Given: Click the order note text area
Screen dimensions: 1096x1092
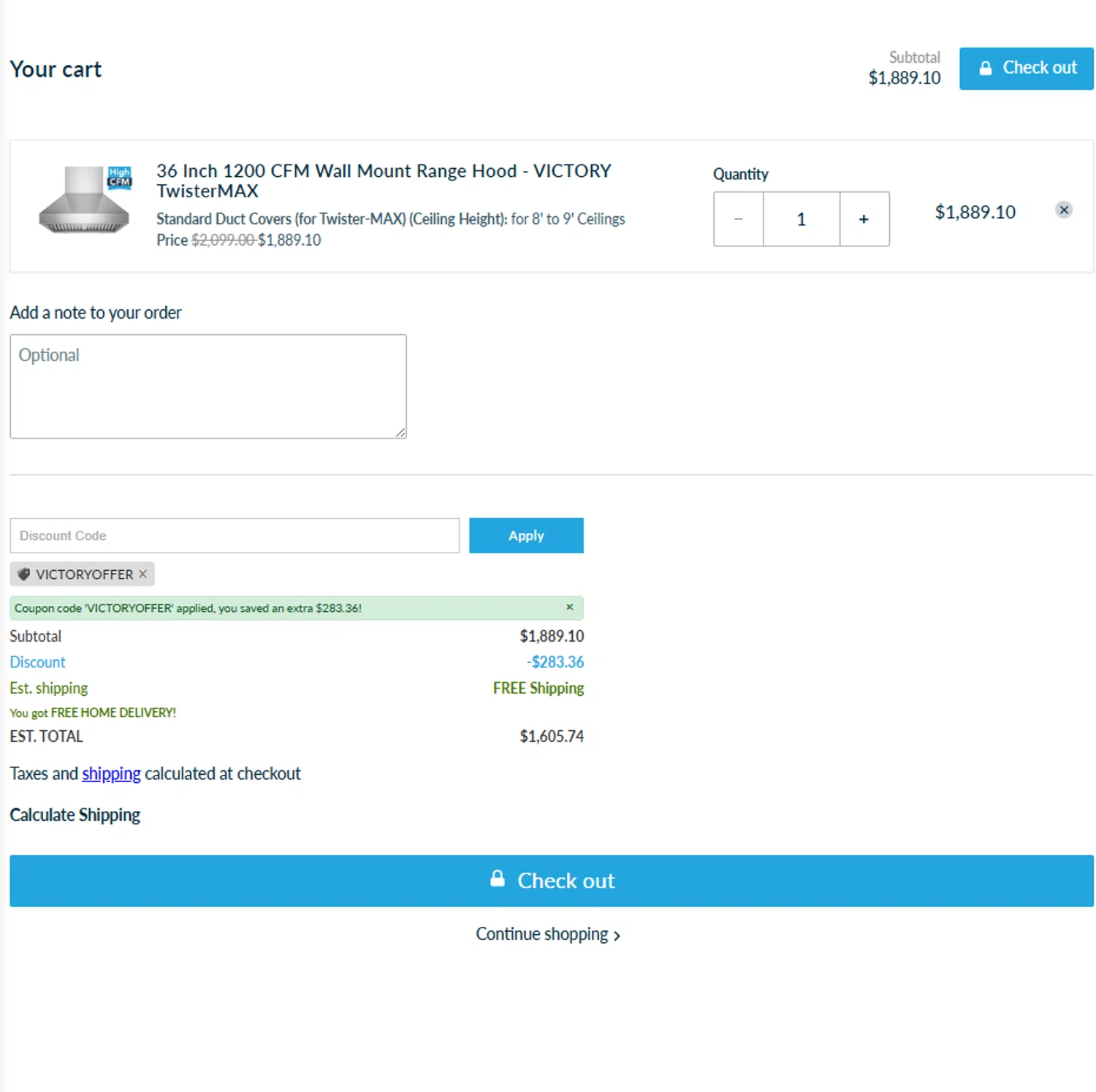Looking at the screenshot, I should click(x=208, y=386).
